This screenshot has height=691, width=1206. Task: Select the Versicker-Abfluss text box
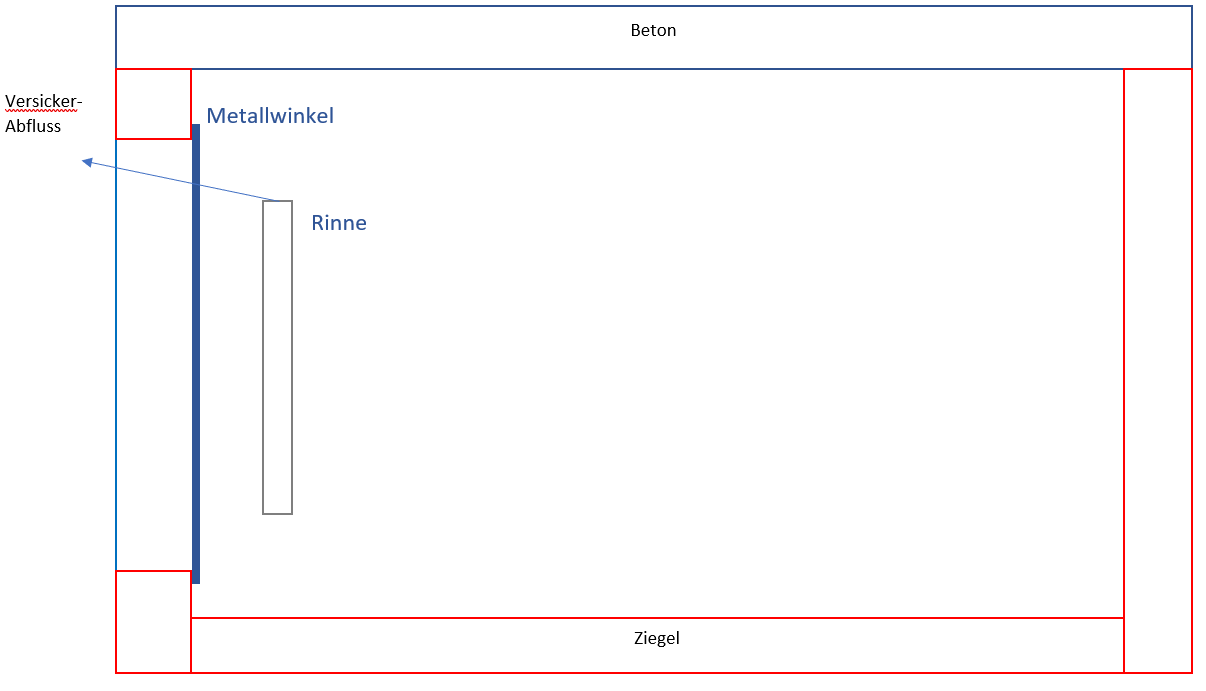tap(43, 113)
